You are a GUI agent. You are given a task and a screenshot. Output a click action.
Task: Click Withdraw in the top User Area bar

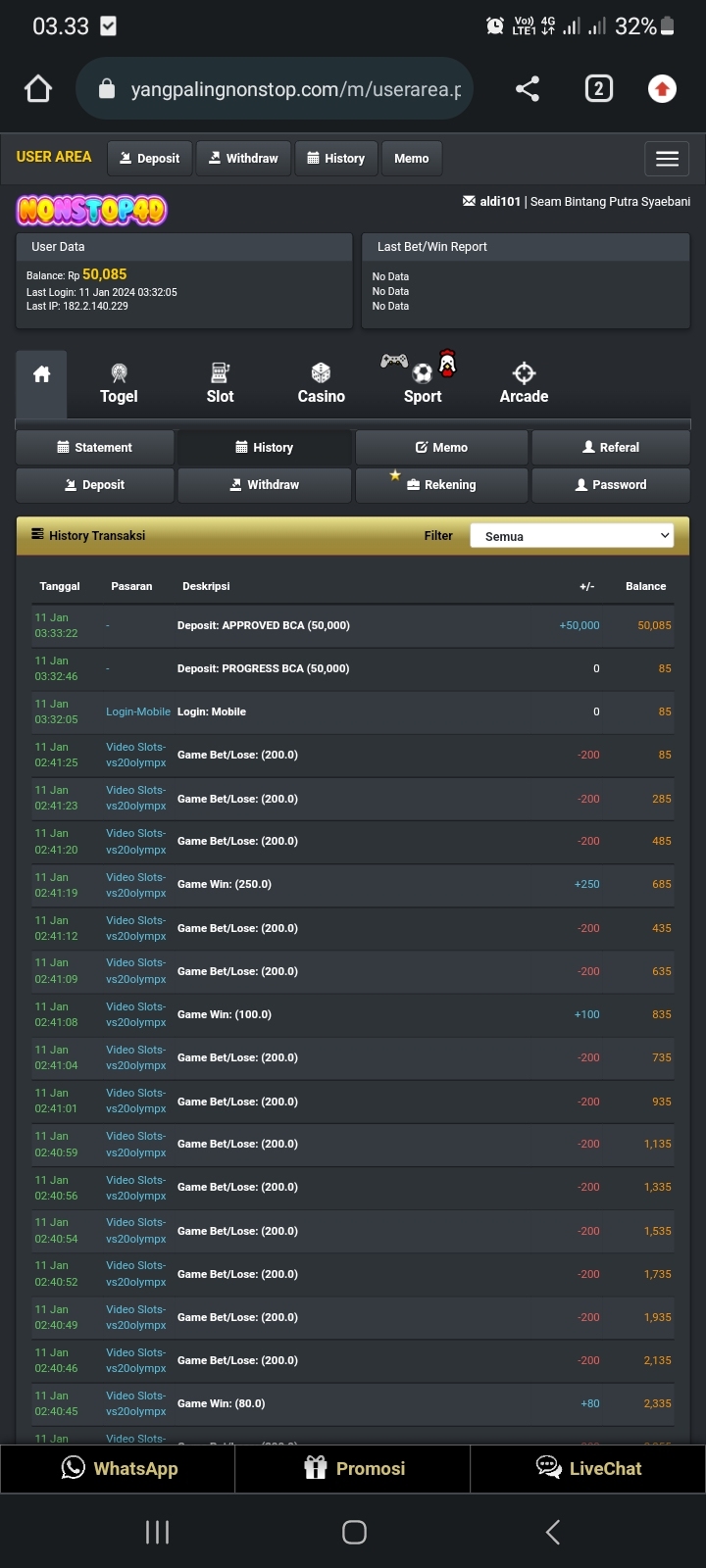coord(243,159)
